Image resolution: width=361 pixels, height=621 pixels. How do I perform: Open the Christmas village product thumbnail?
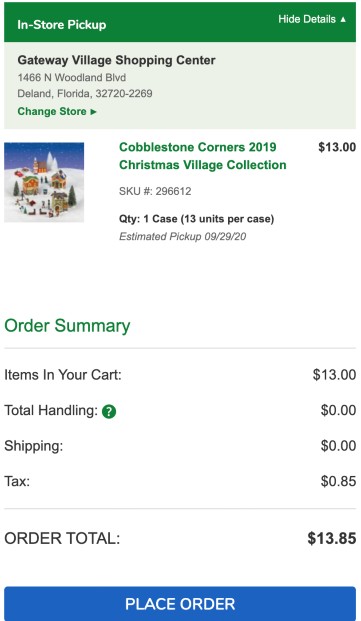coord(44,182)
